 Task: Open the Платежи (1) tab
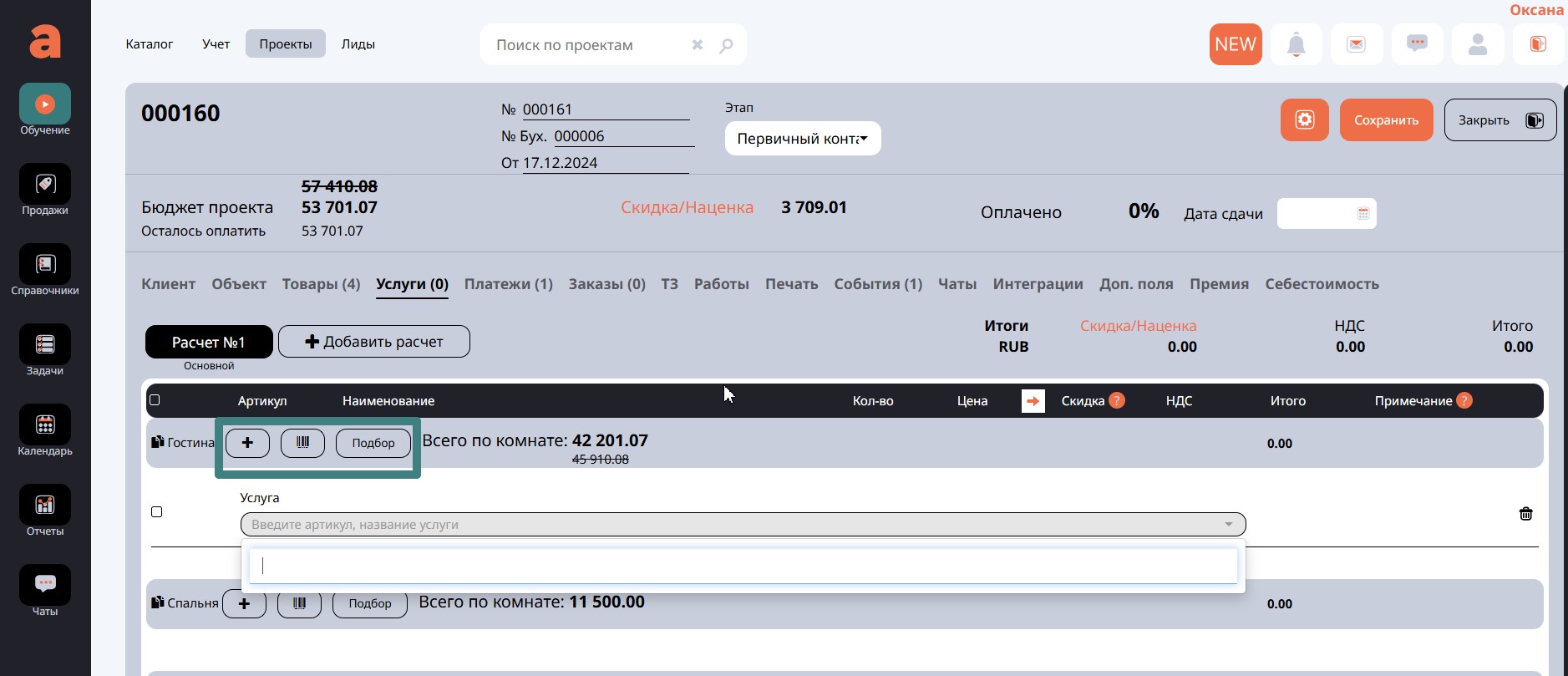[x=508, y=284]
